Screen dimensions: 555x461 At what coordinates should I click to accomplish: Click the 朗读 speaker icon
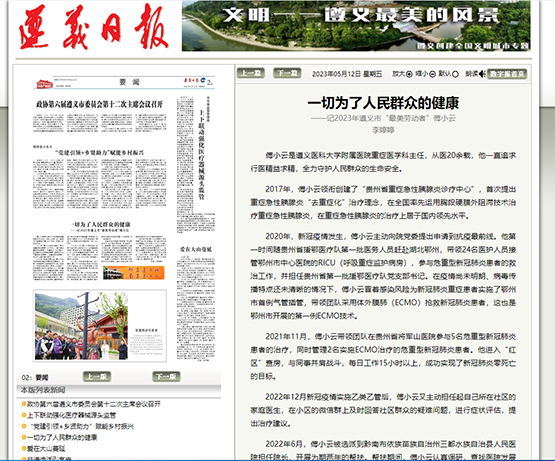pyautogui.click(x=482, y=74)
